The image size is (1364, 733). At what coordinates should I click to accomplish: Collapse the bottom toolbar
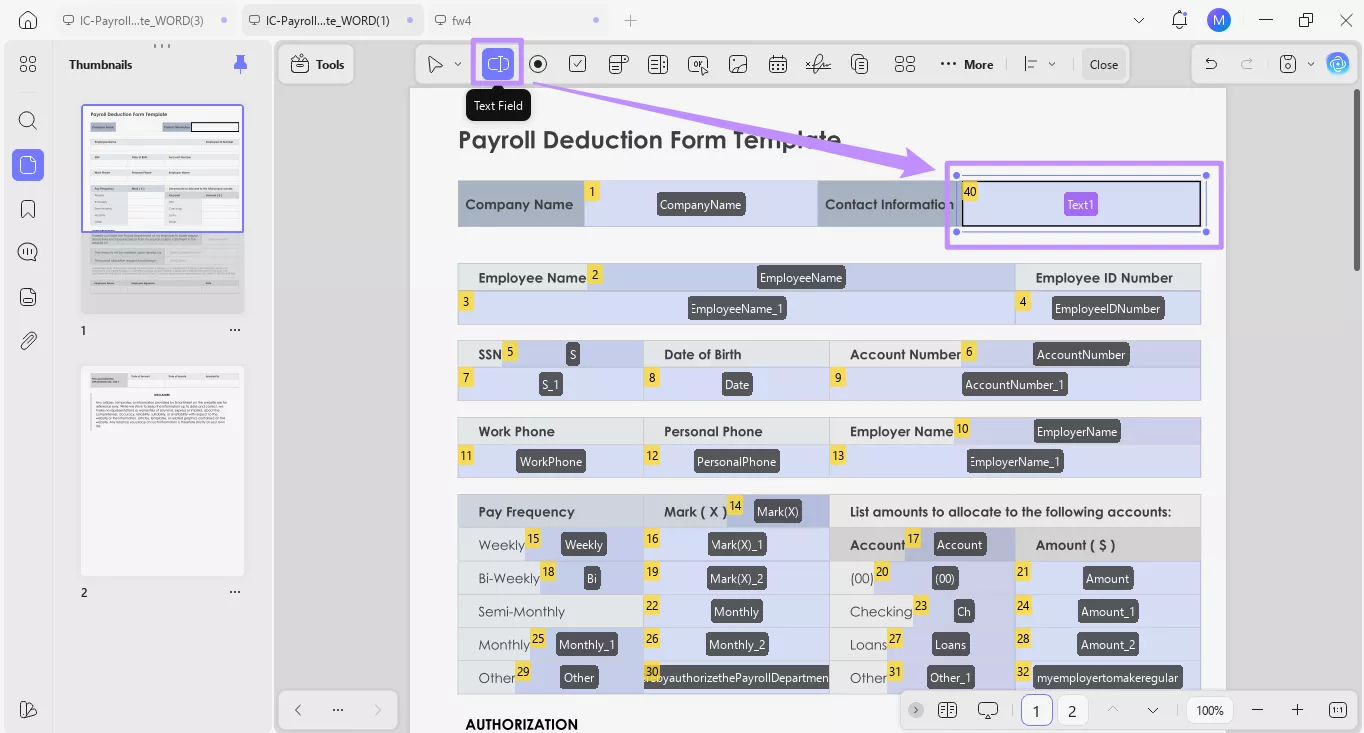tap(915, 710)
